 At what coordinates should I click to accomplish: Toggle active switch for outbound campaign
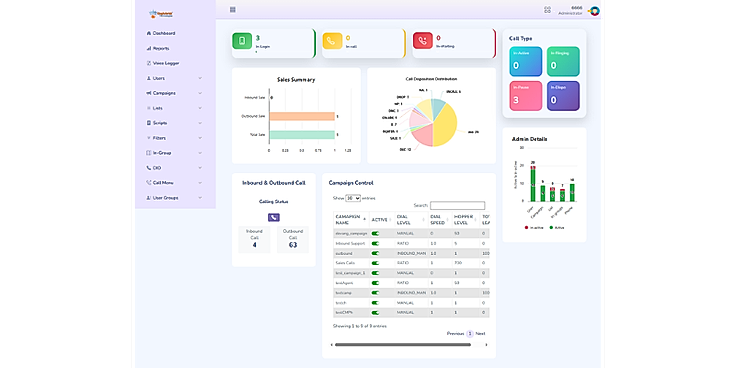[x=376, y=253]
